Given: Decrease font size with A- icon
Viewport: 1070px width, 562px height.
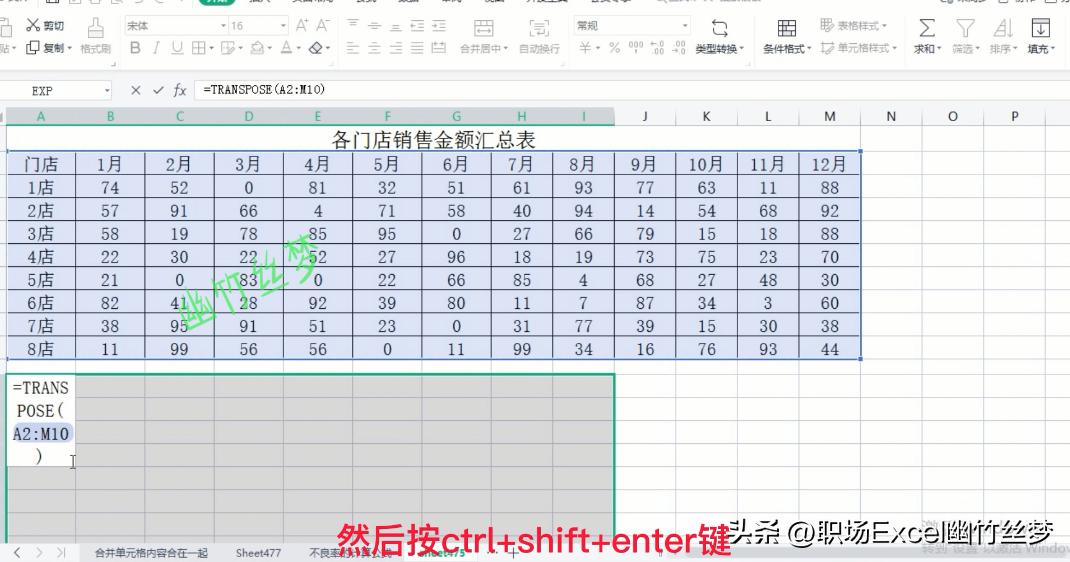Looking at the screenshot, I should coord(323,26).
